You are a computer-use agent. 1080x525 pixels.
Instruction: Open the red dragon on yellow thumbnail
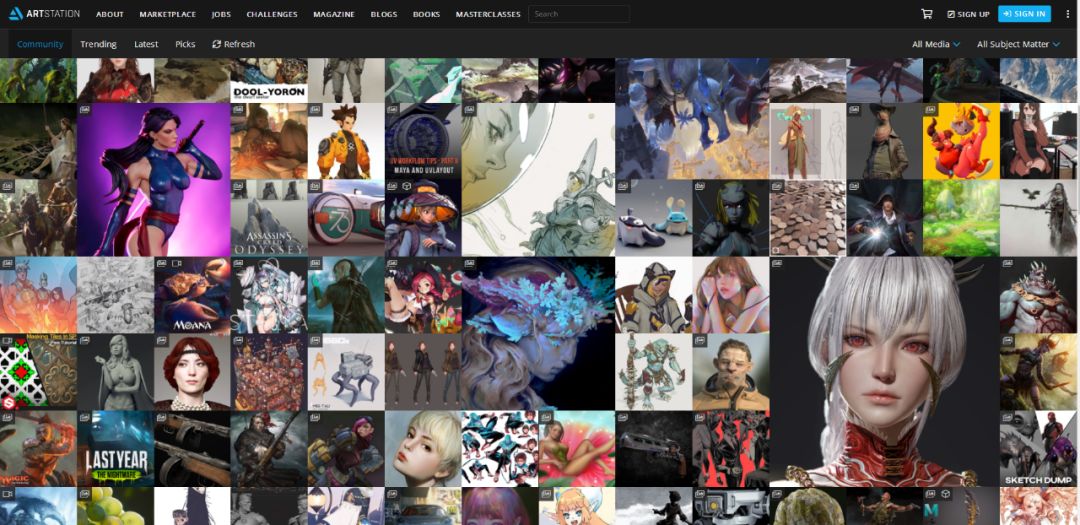[x=961, y=141]
